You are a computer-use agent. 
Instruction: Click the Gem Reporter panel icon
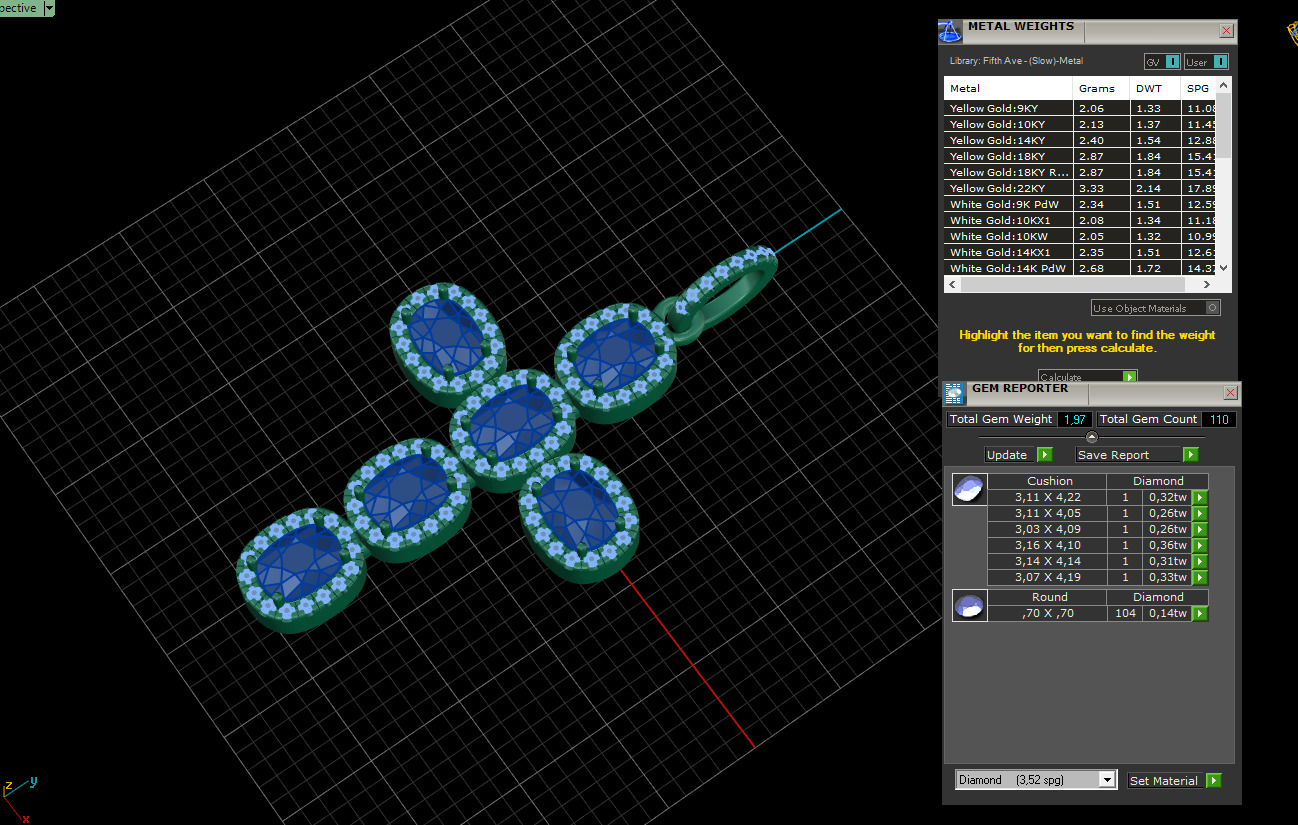[x=954, y=393]
